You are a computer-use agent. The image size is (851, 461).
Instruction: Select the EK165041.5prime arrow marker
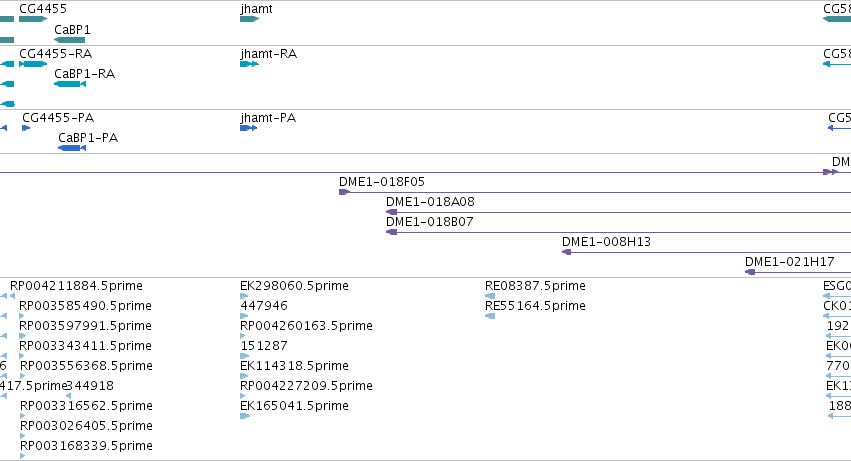pos(245,416)
